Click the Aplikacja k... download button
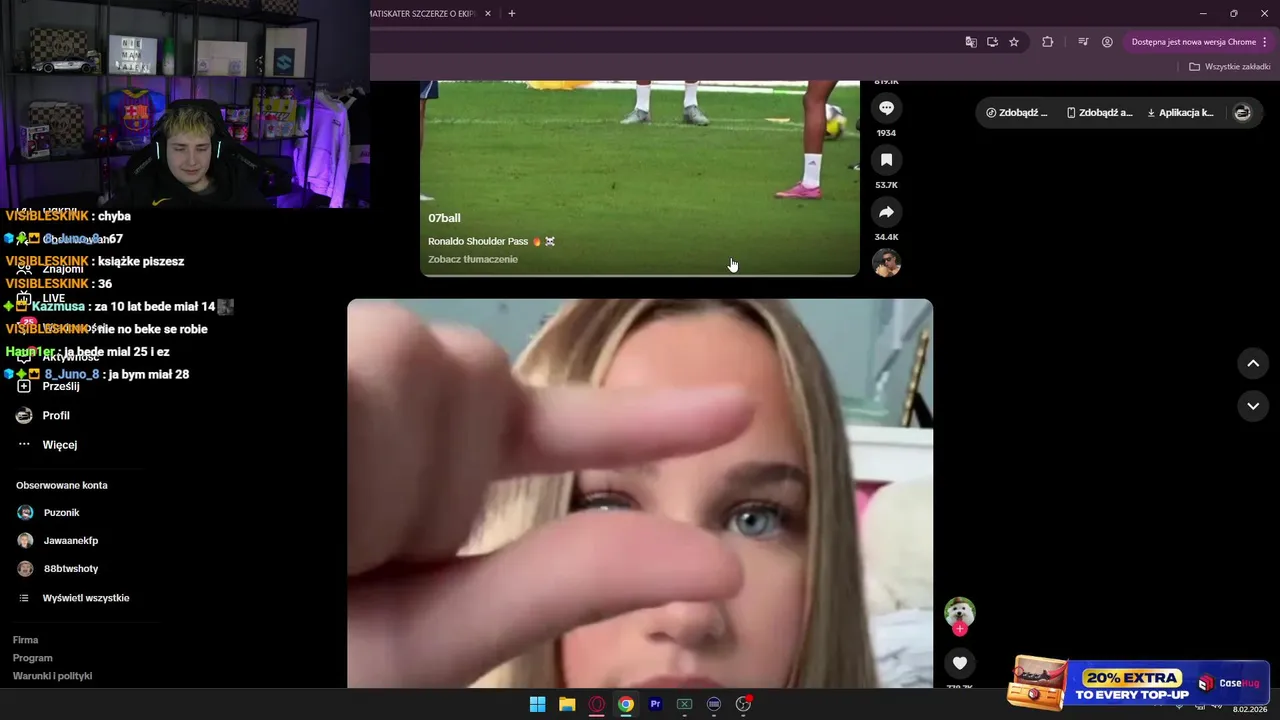The width and height of the screenshot is (1280, 720). point(1180,113)
